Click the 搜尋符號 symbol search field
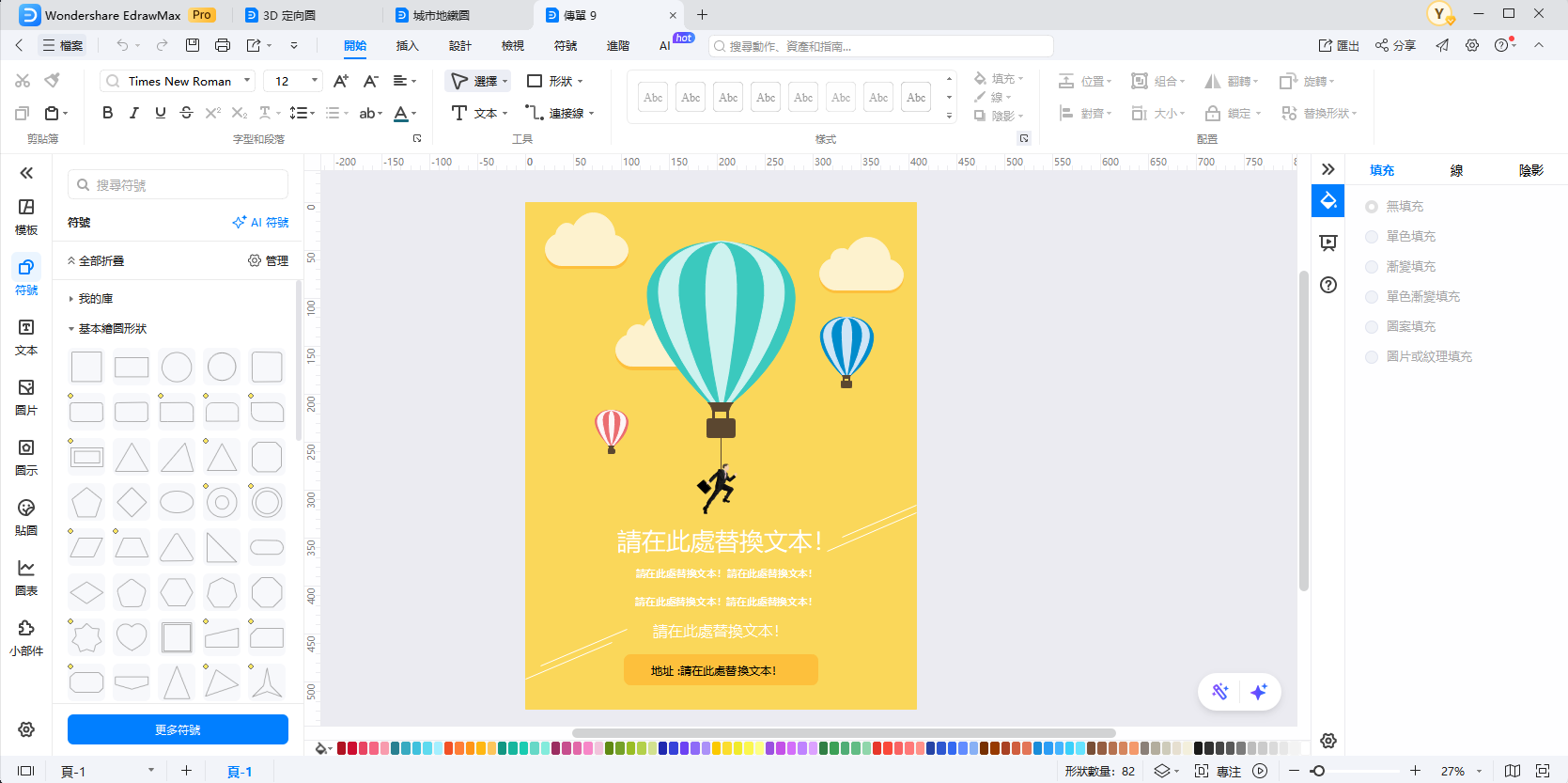 pyautogui.click(x=179, y=185)
